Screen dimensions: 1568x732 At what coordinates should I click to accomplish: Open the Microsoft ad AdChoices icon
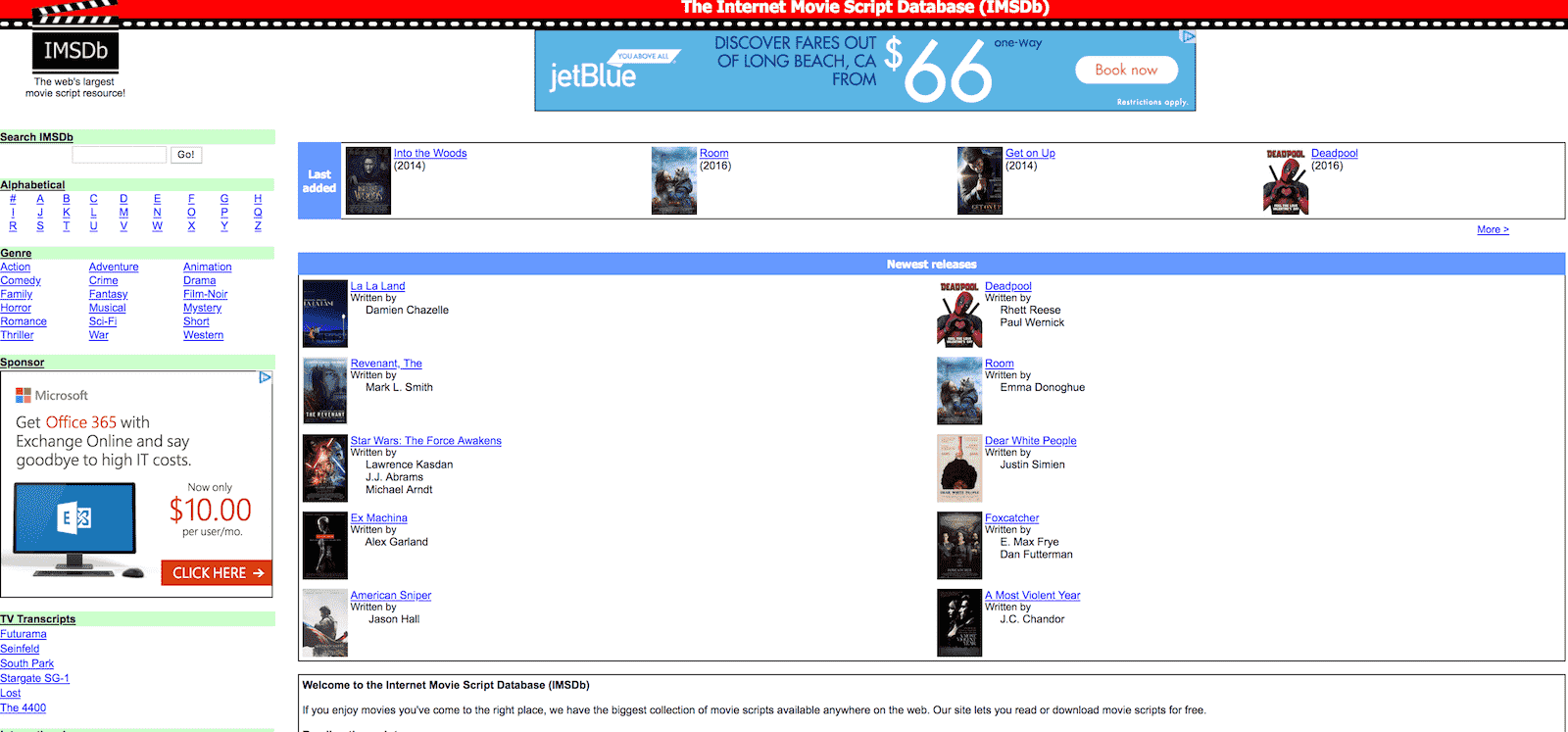pos(265,377)
